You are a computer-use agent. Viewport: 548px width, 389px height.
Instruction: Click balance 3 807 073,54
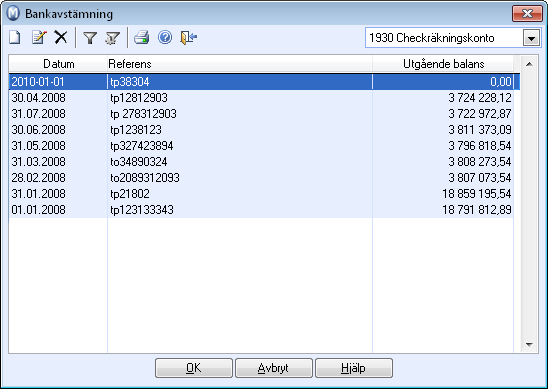480,178
